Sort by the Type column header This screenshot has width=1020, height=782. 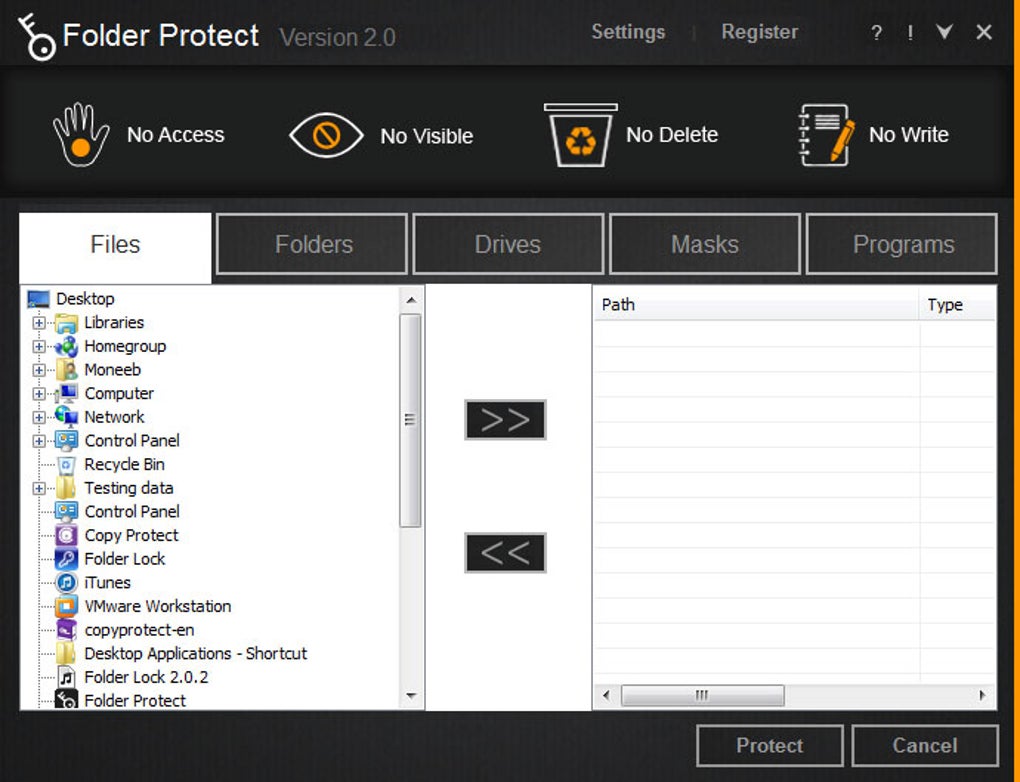coord(958,304)
